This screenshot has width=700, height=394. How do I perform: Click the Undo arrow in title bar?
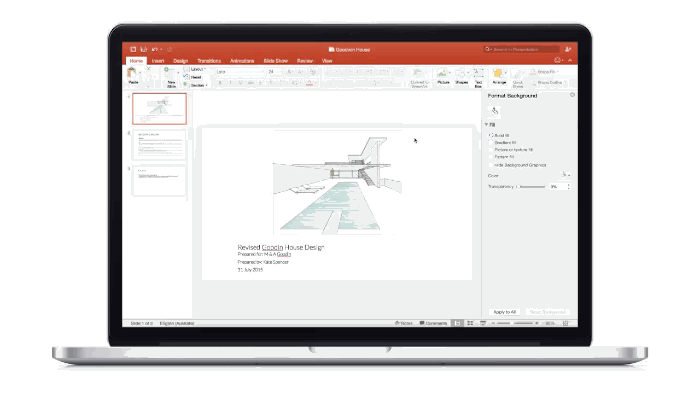[154, 50]
